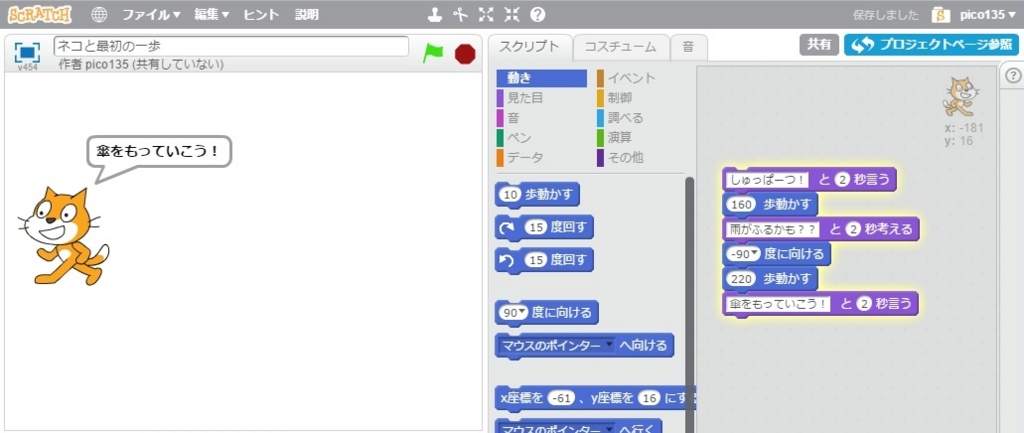Click the pico135 account avatar icon
The image size is (1024, 433).
941,14
